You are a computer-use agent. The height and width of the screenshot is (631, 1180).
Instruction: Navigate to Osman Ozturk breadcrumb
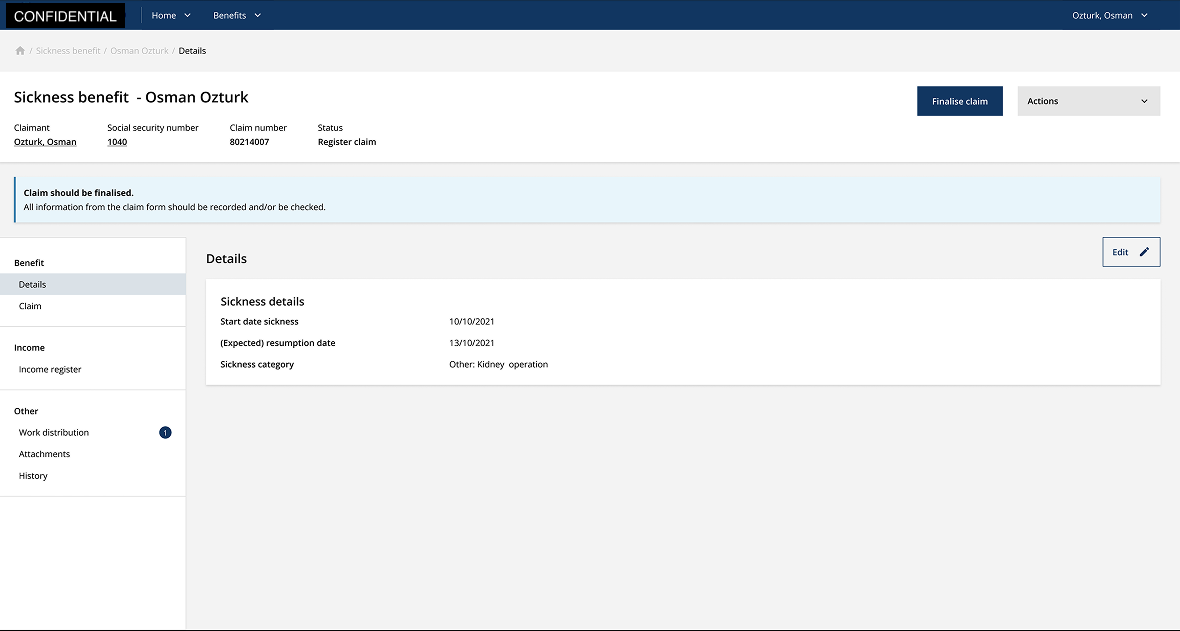(x=139, y=51)
